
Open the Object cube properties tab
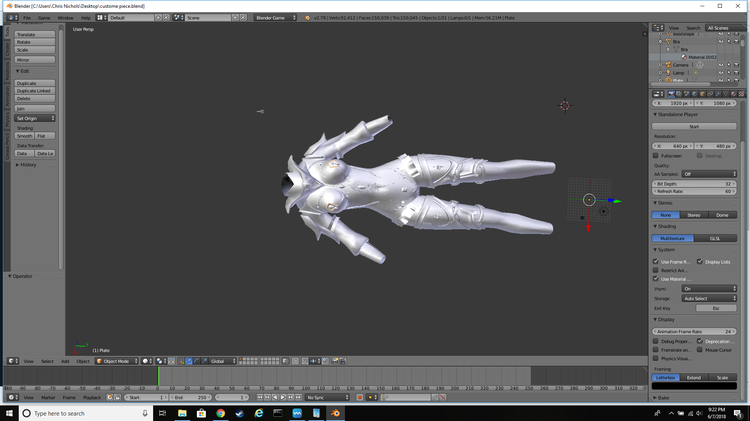(702, 94)
